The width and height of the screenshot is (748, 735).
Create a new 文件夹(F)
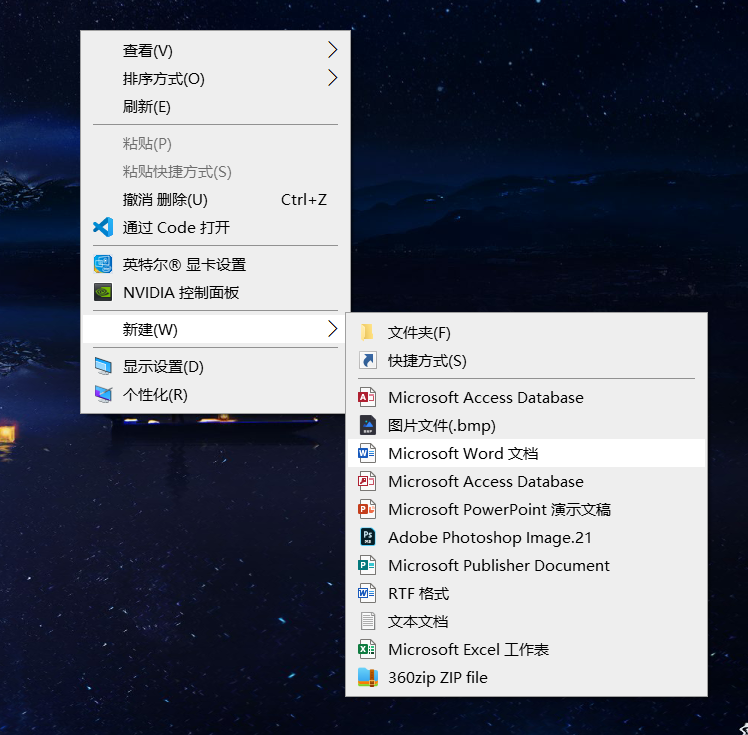(x=527, y=332)
